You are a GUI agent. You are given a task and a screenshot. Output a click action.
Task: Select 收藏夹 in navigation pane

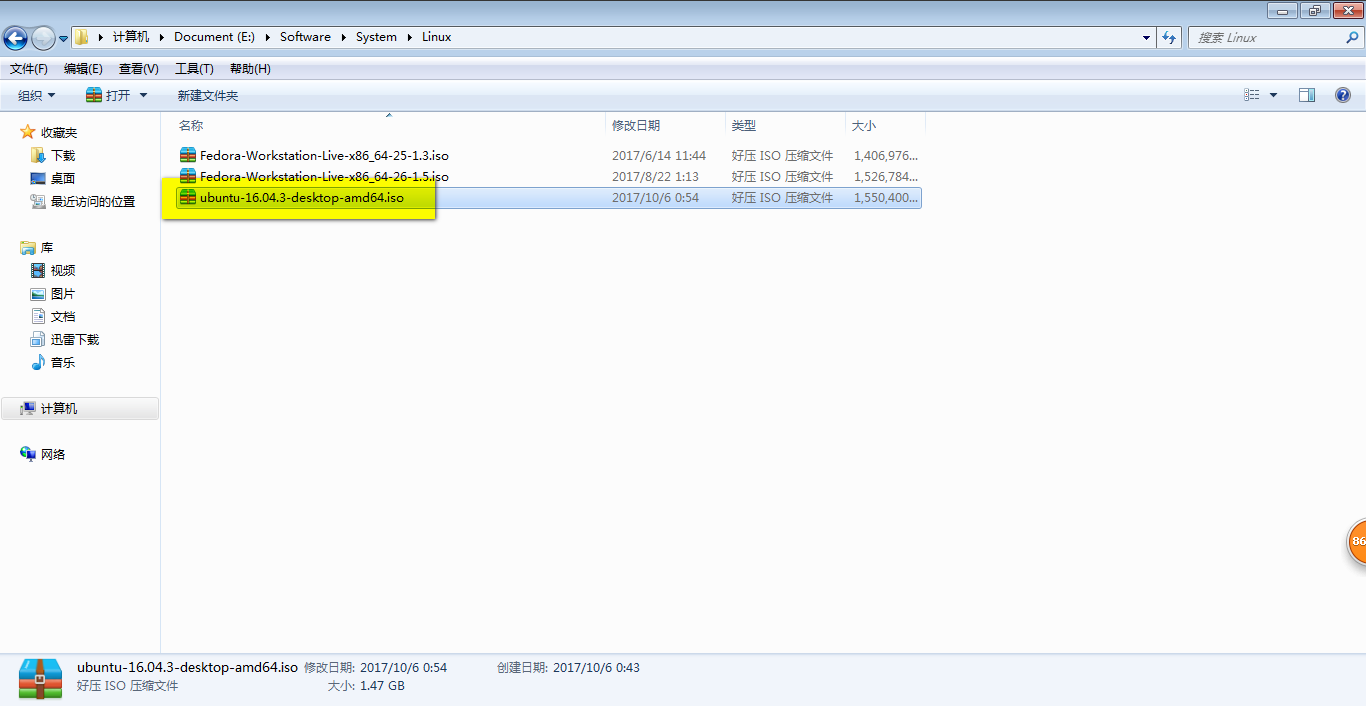tap(59, 132)
